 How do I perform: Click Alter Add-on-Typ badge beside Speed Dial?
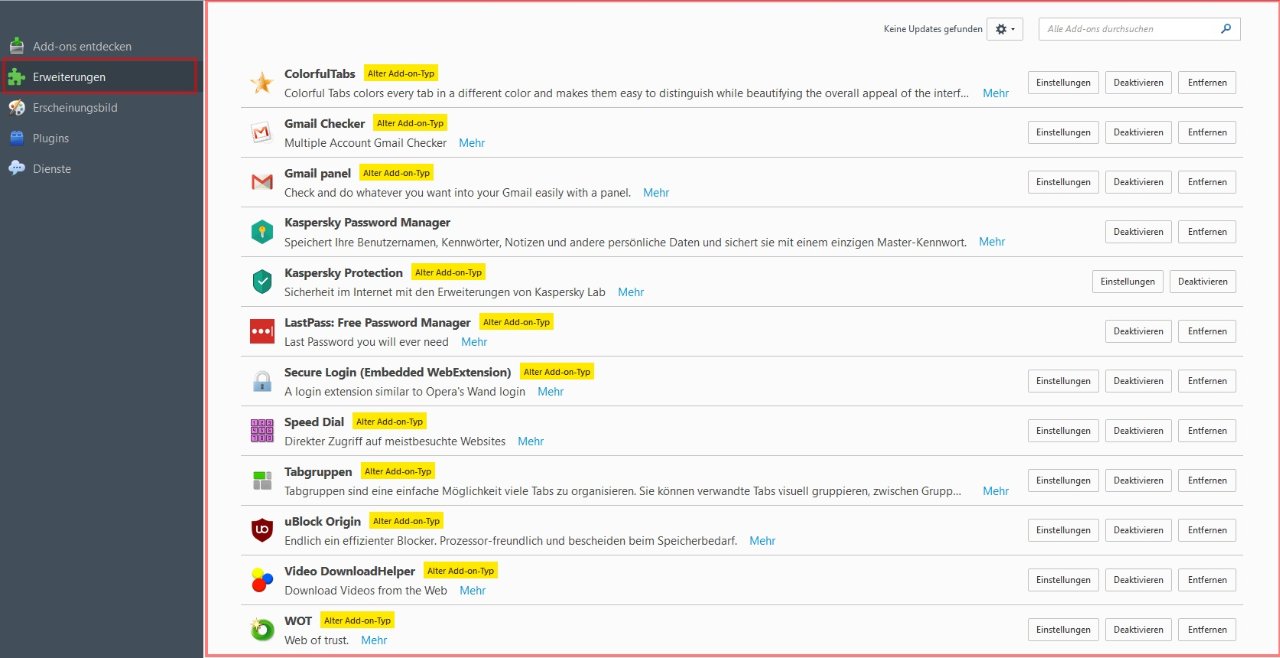click(390, 422)
